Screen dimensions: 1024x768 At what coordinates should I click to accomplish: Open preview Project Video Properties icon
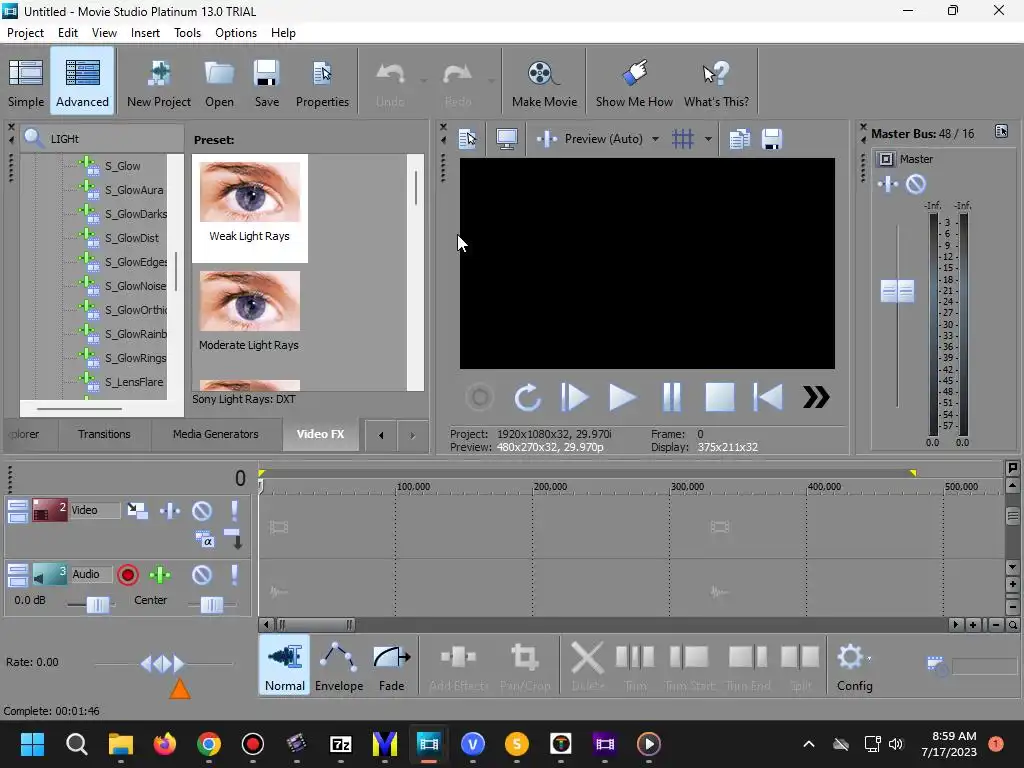(468, 139)
